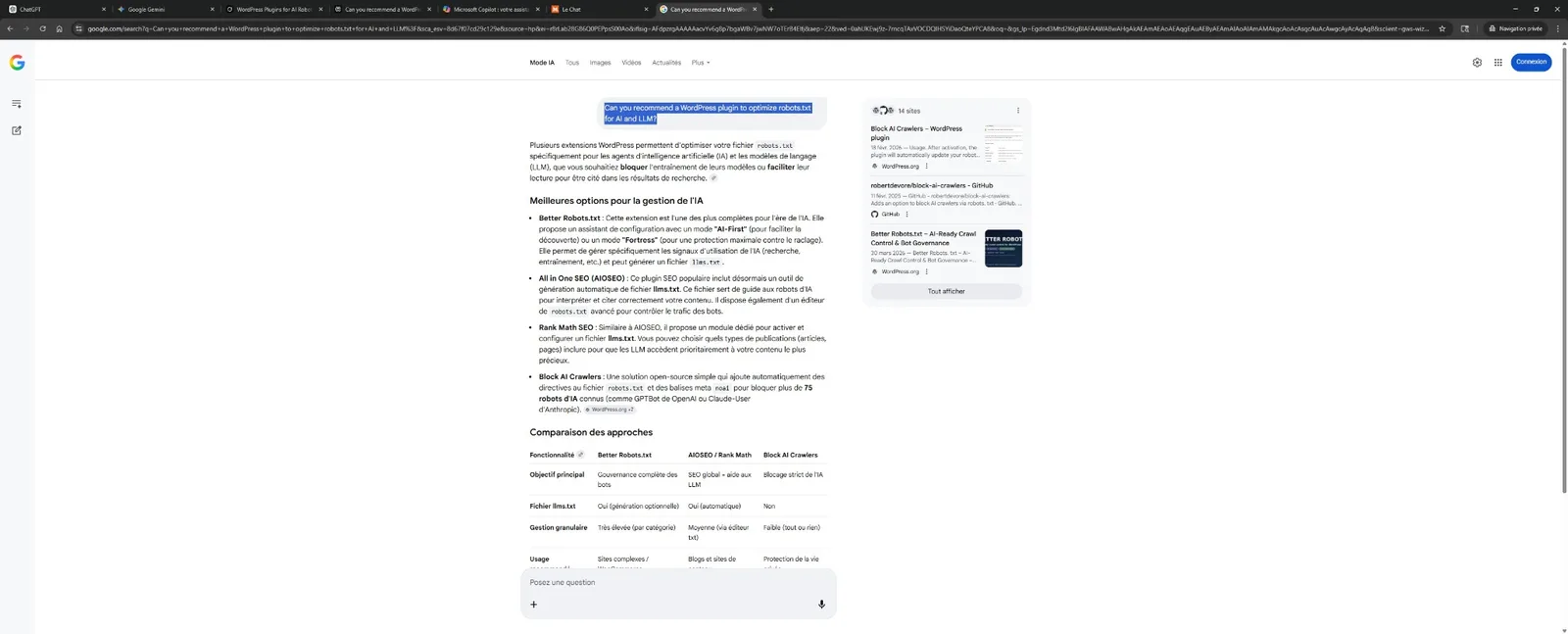The width and height of the screenshot is (1568, 634).
Task: Select the Tous search tab
Action: 572,63
